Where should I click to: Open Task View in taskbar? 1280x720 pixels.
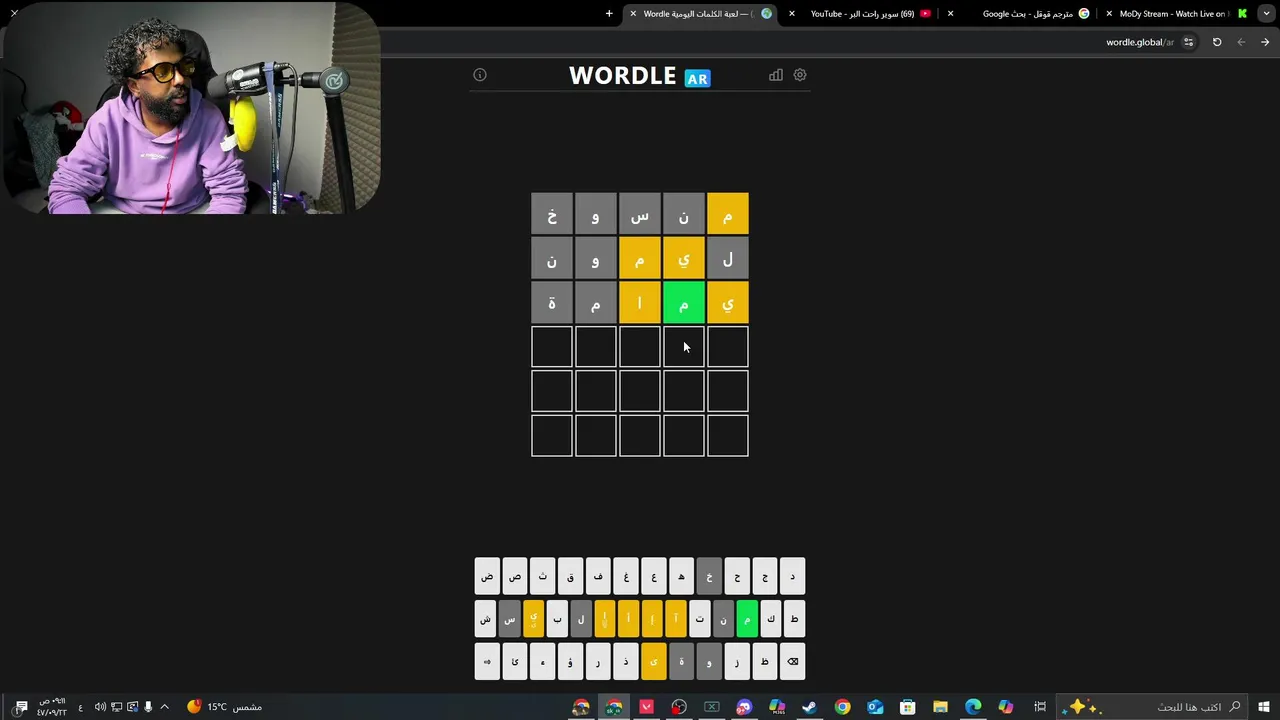coord(1040,707)
